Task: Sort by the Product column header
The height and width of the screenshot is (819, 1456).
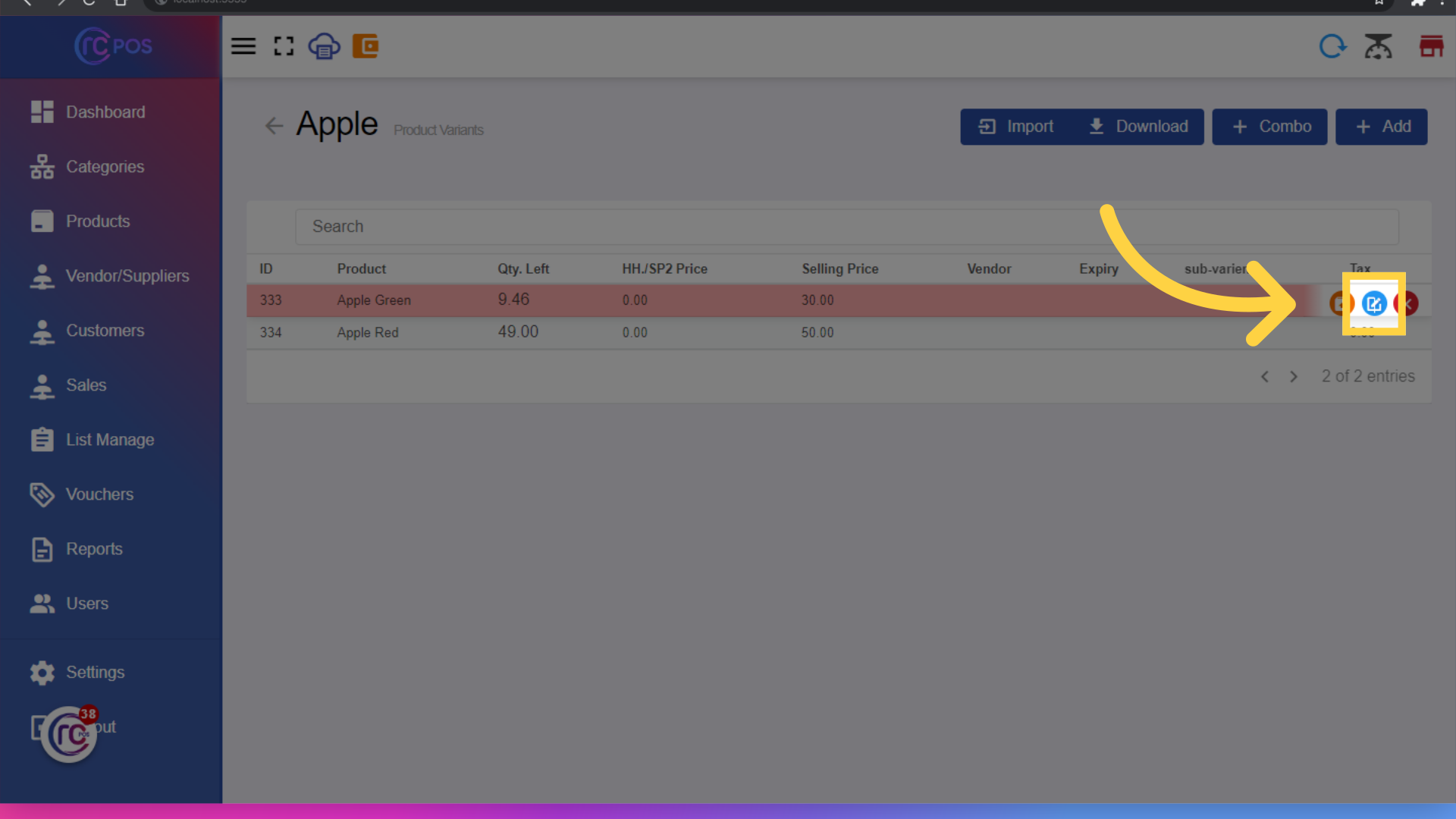Action: tap(362, 269)
